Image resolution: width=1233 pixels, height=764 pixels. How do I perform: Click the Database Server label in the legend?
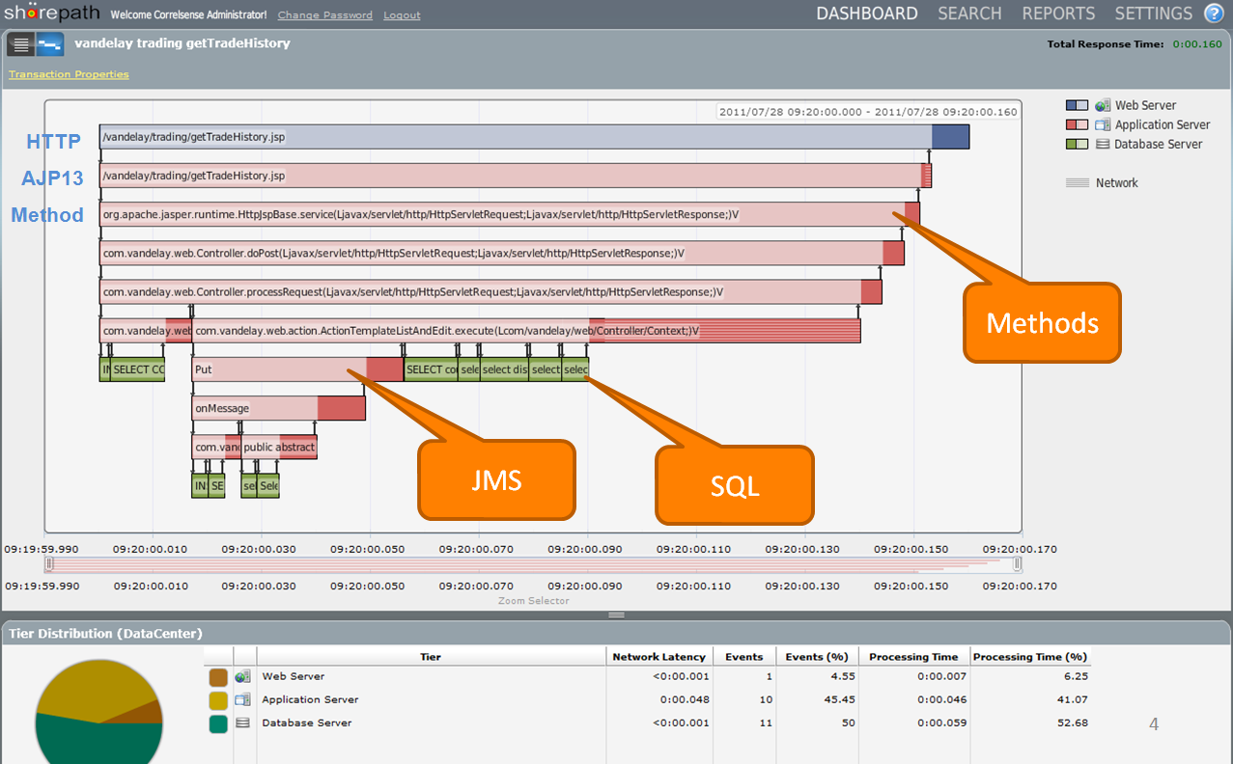(x=1159, y=144)
